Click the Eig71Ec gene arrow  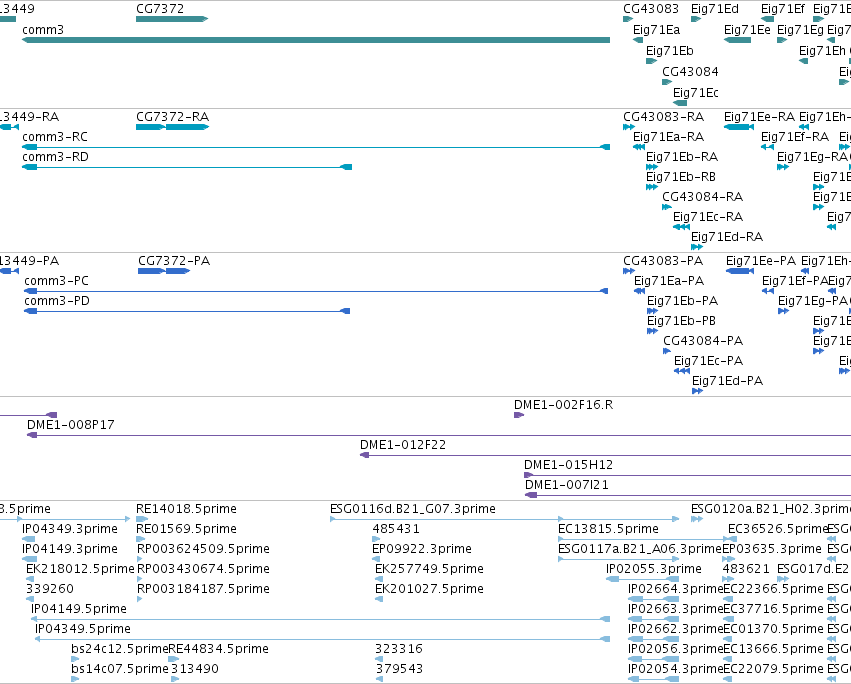coord(680,103)
